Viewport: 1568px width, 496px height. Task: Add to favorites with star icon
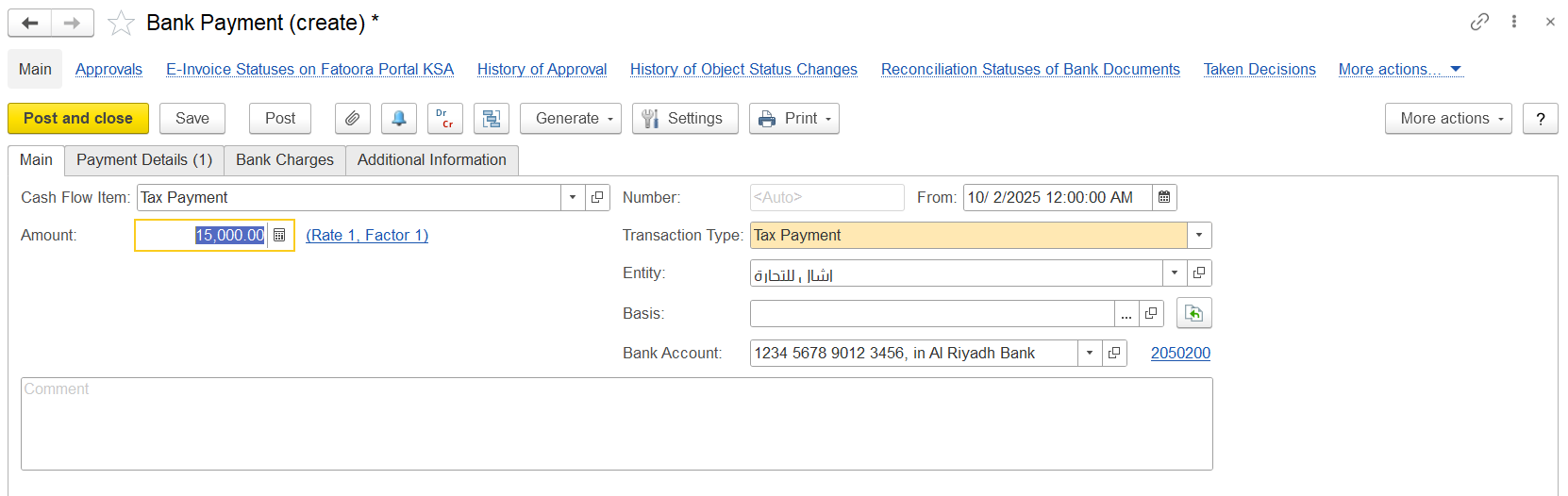pyautogui.click(x=121, y=24)
